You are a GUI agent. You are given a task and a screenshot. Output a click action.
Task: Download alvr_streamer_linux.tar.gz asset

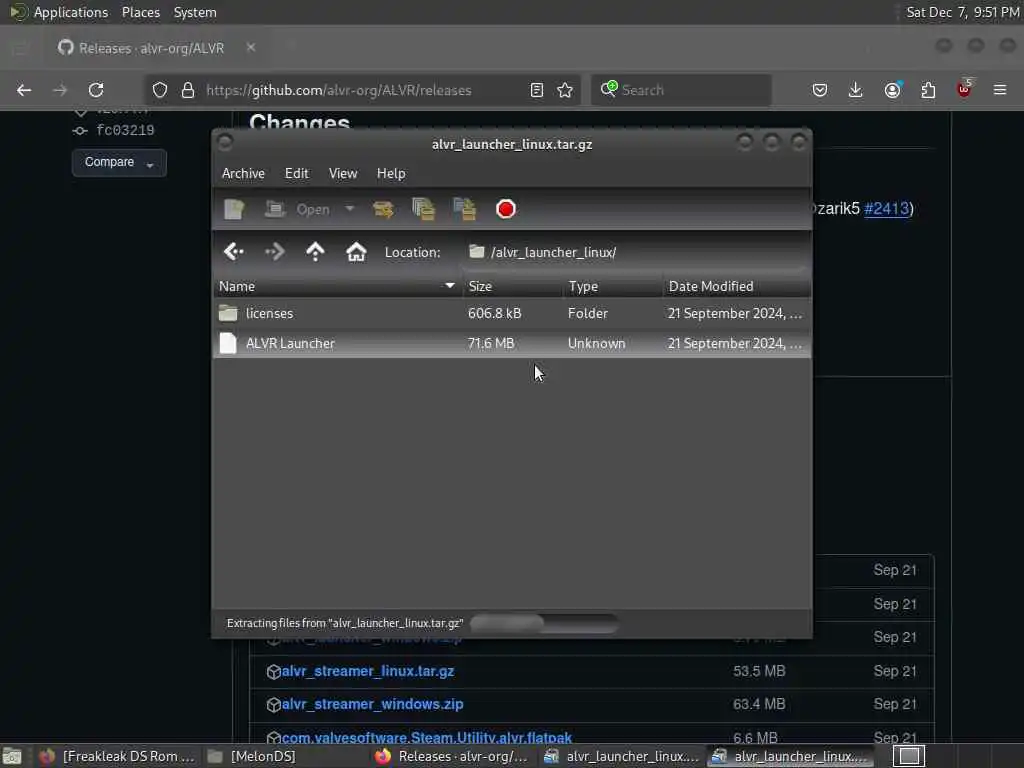coord(368,671)
